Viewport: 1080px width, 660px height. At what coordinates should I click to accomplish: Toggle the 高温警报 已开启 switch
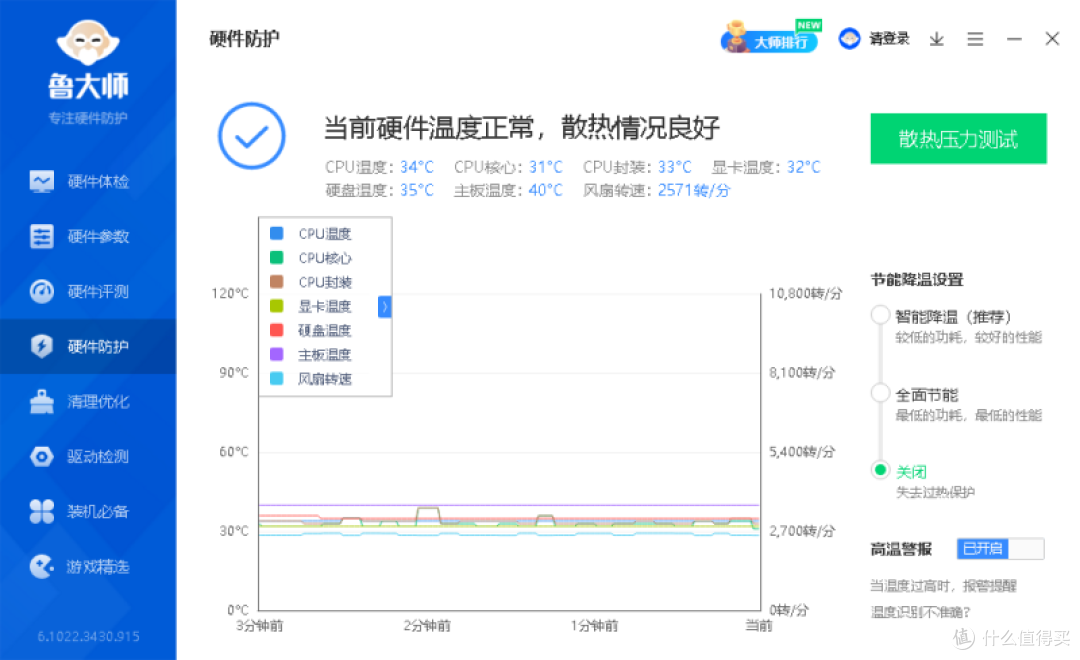tap(1000, 548)
